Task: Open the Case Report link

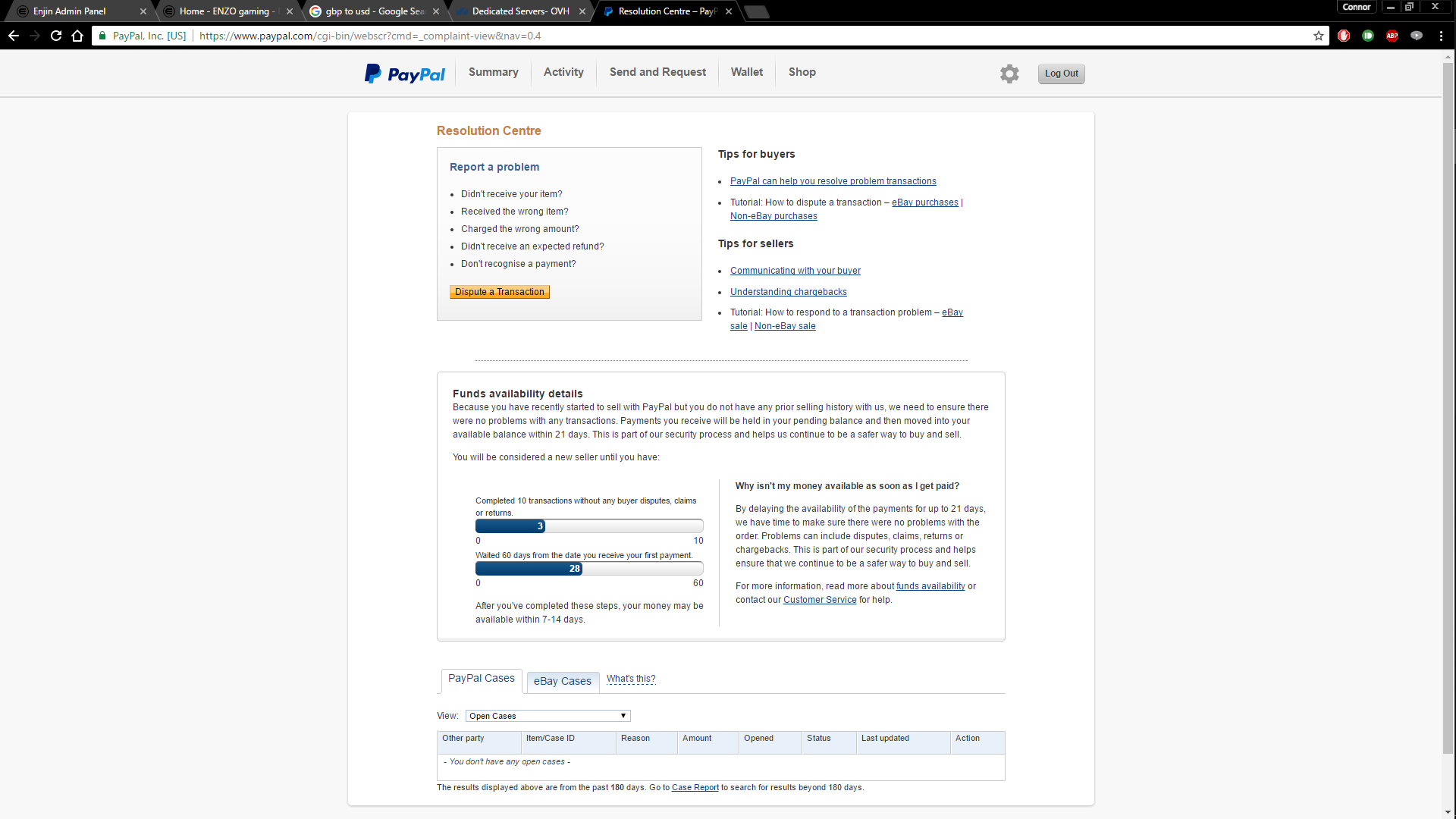Action: [x=695, y=787]
